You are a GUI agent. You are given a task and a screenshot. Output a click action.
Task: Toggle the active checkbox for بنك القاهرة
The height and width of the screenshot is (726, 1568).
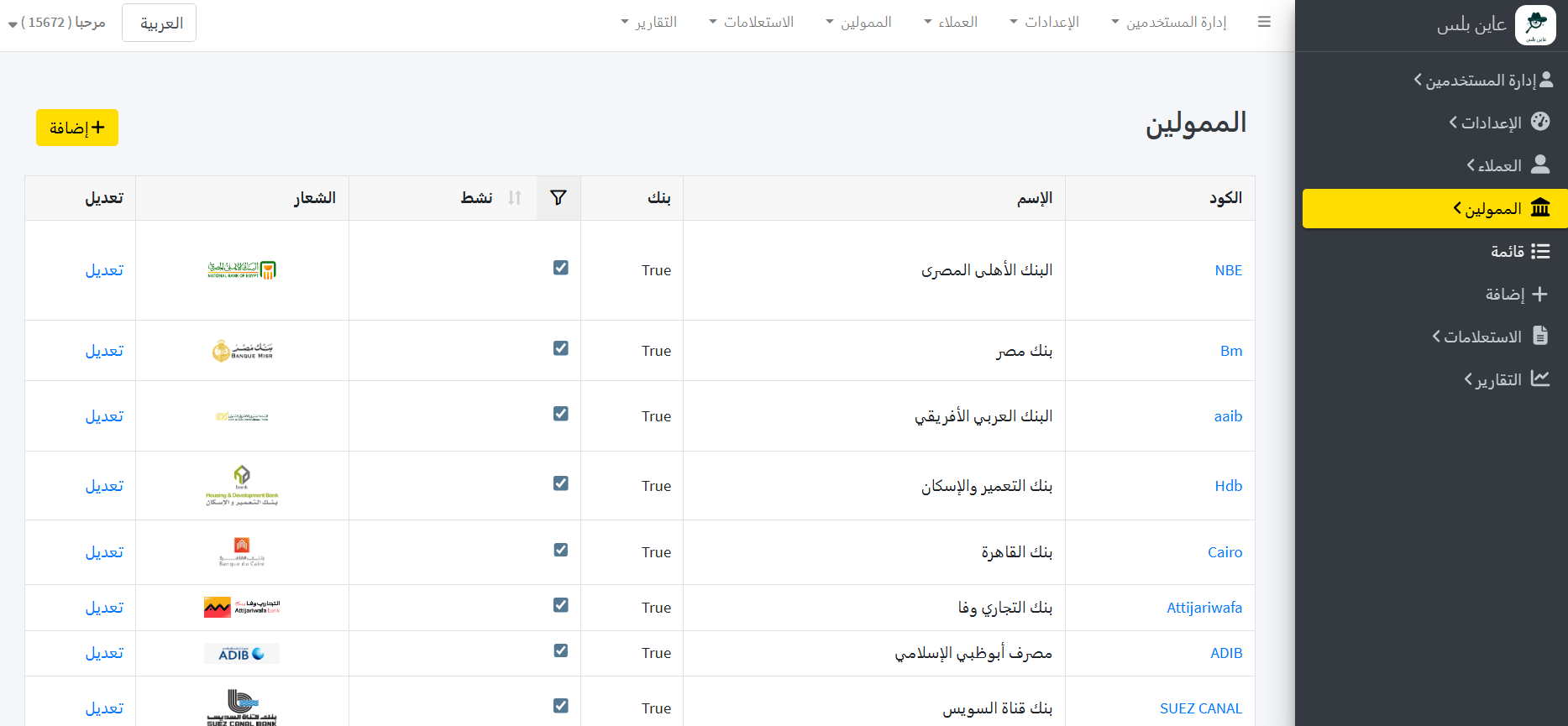(x=561, y=550)
